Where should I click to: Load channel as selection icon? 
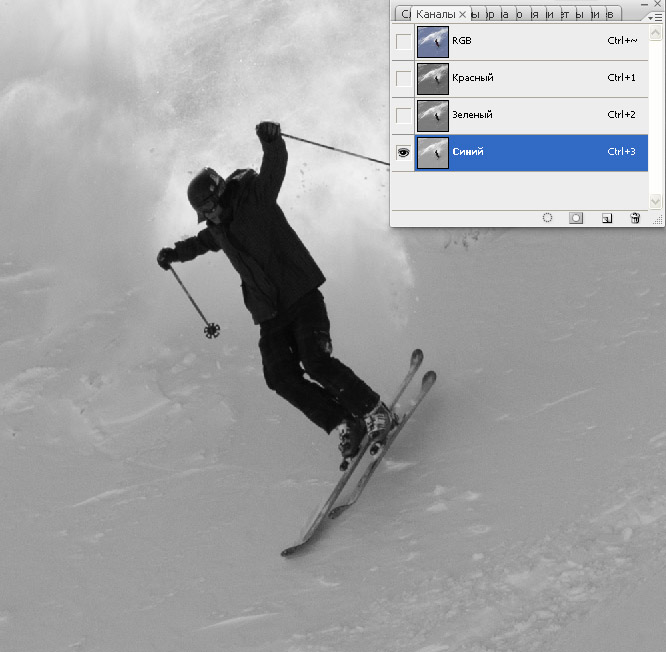pyautogui.click(x=548, y=218)
